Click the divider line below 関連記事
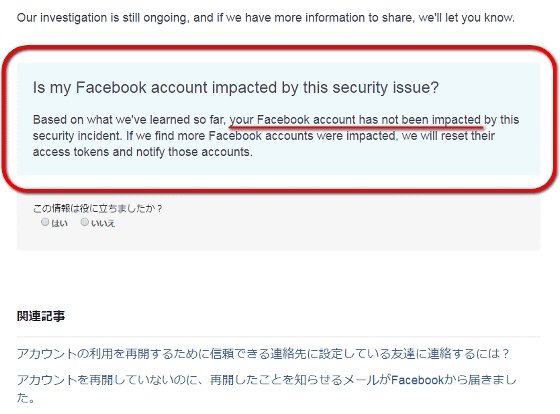The width and height of the screenshot is (560, 414). pyautogui.click(x=279, y=336)
